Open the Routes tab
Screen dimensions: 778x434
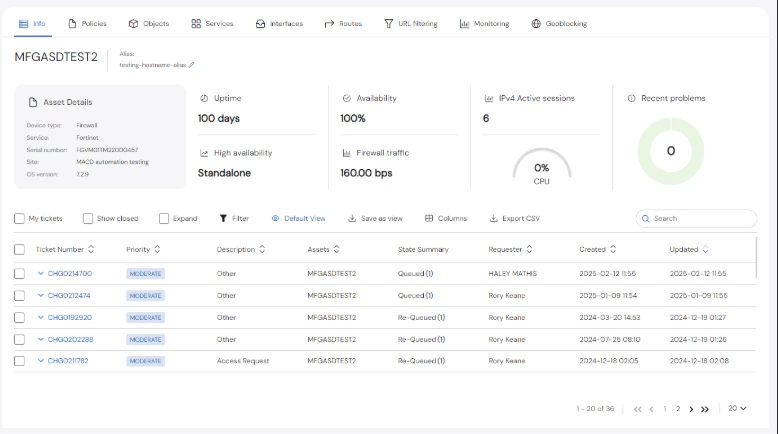click(343, 23)
